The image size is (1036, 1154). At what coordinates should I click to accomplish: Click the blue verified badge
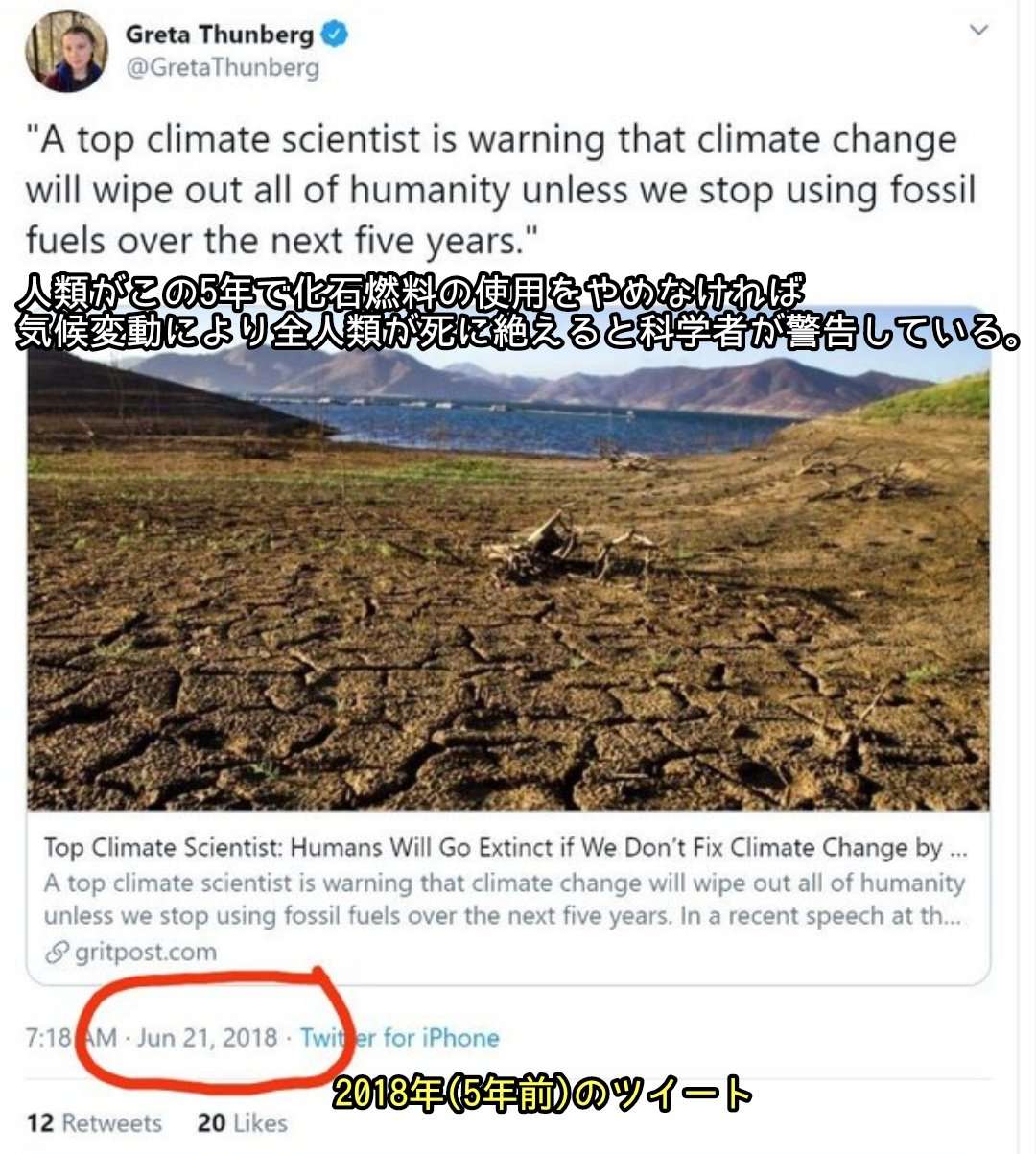pos(335,36)
